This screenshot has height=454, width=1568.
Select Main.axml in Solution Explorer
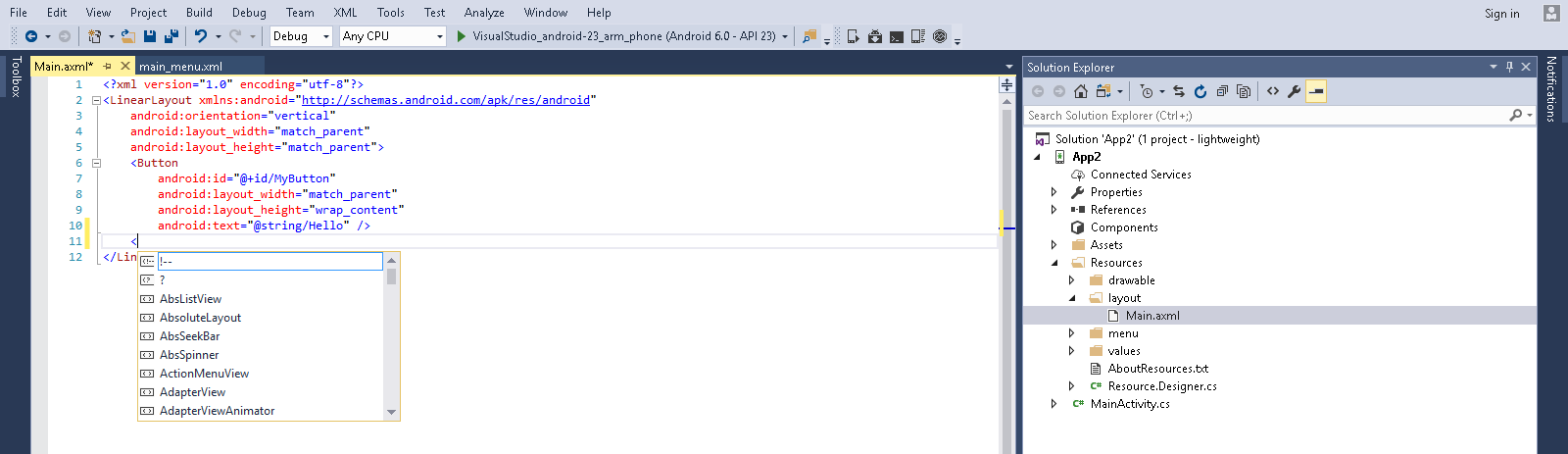[x=1152, y=316]
